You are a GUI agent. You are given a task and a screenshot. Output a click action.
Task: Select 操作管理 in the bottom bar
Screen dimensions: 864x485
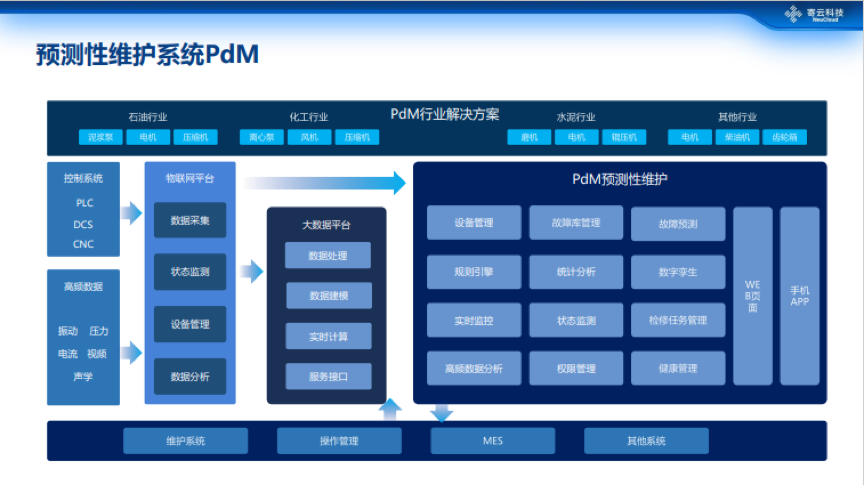tap(339, 441)
